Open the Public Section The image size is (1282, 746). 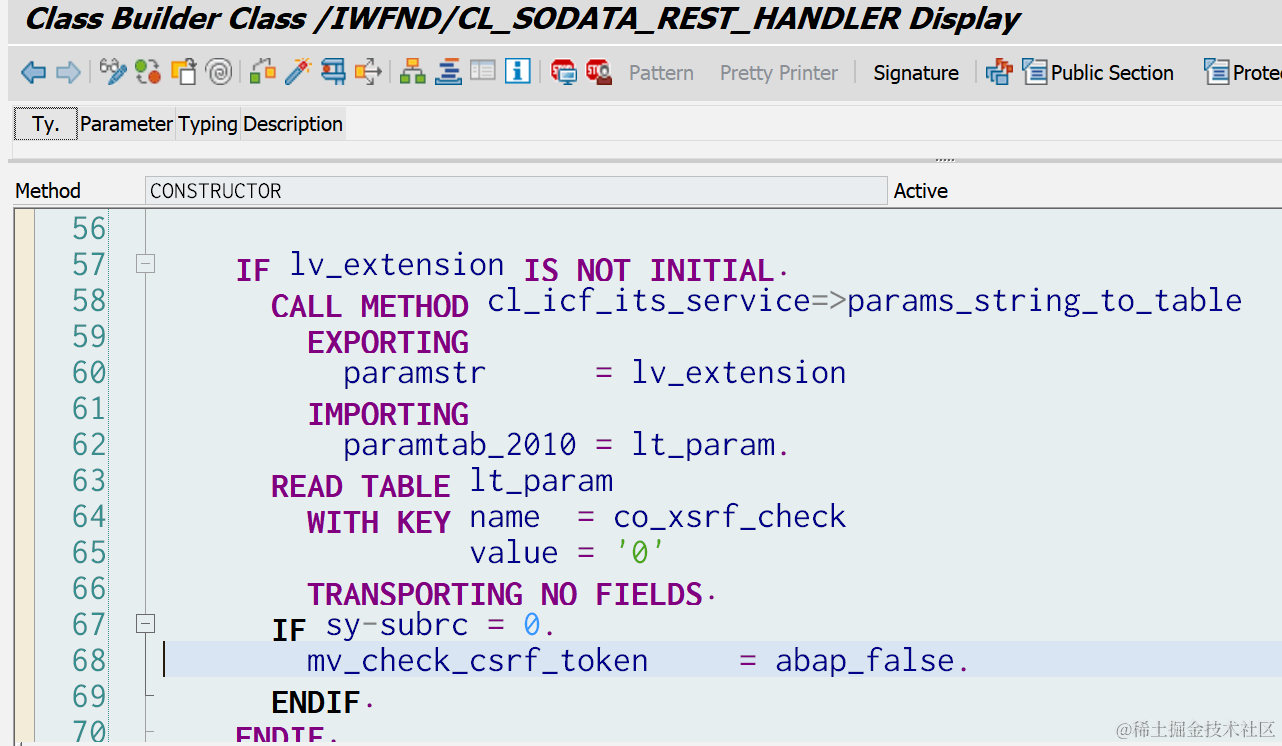[x=1098, y=72]
